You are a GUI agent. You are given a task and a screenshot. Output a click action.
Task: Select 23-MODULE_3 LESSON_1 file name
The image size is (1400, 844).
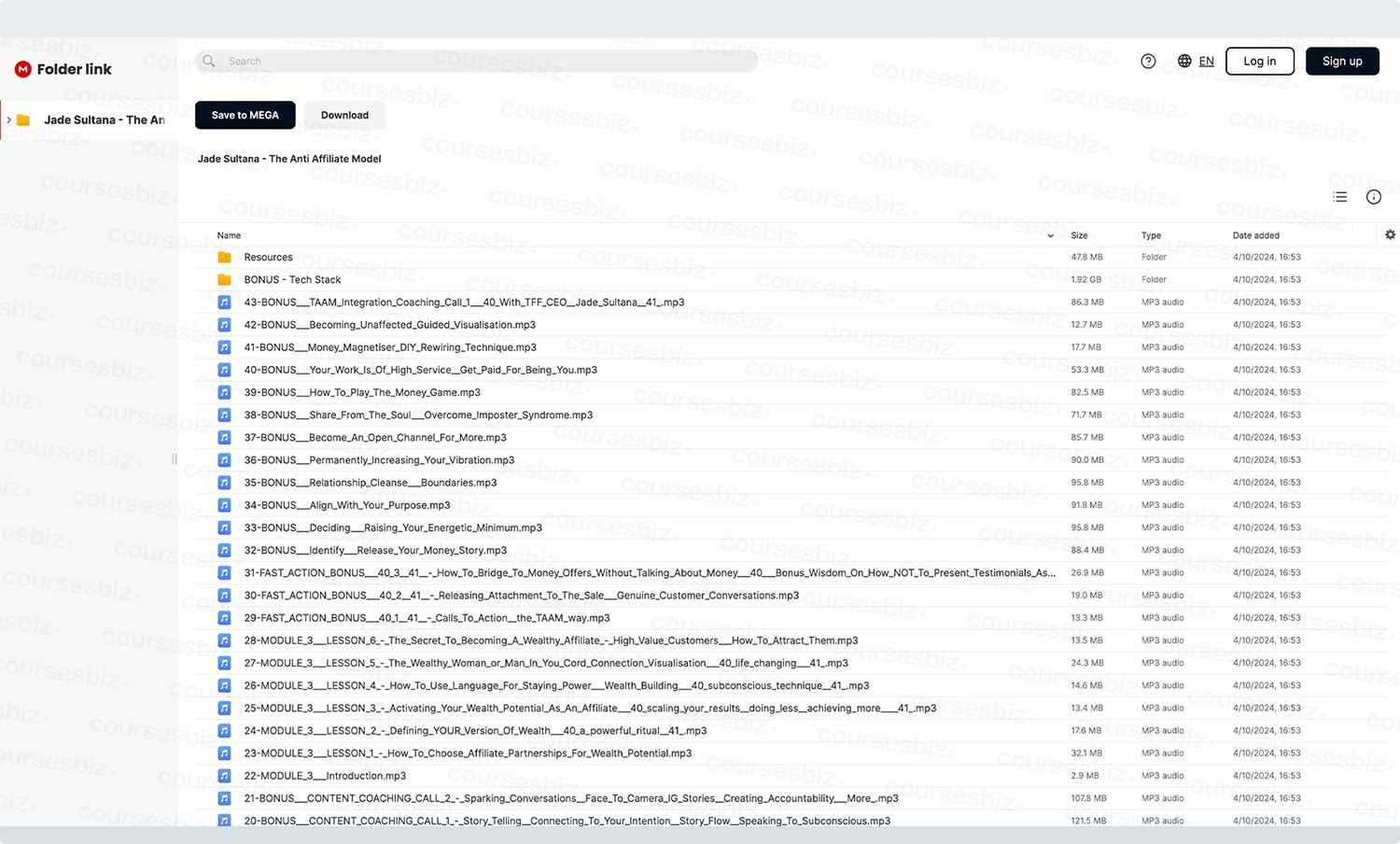click(x=468, y=753)
